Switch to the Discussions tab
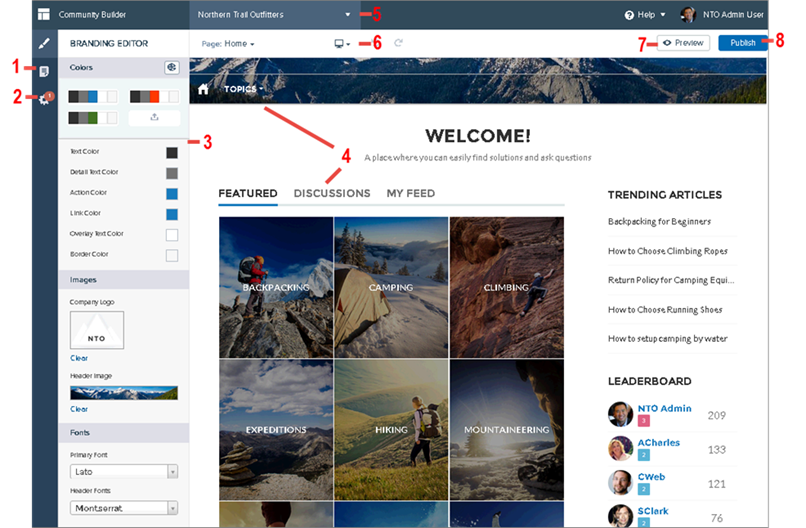The width and height of the screenshot is (806, 528). (x=332, y=193)
